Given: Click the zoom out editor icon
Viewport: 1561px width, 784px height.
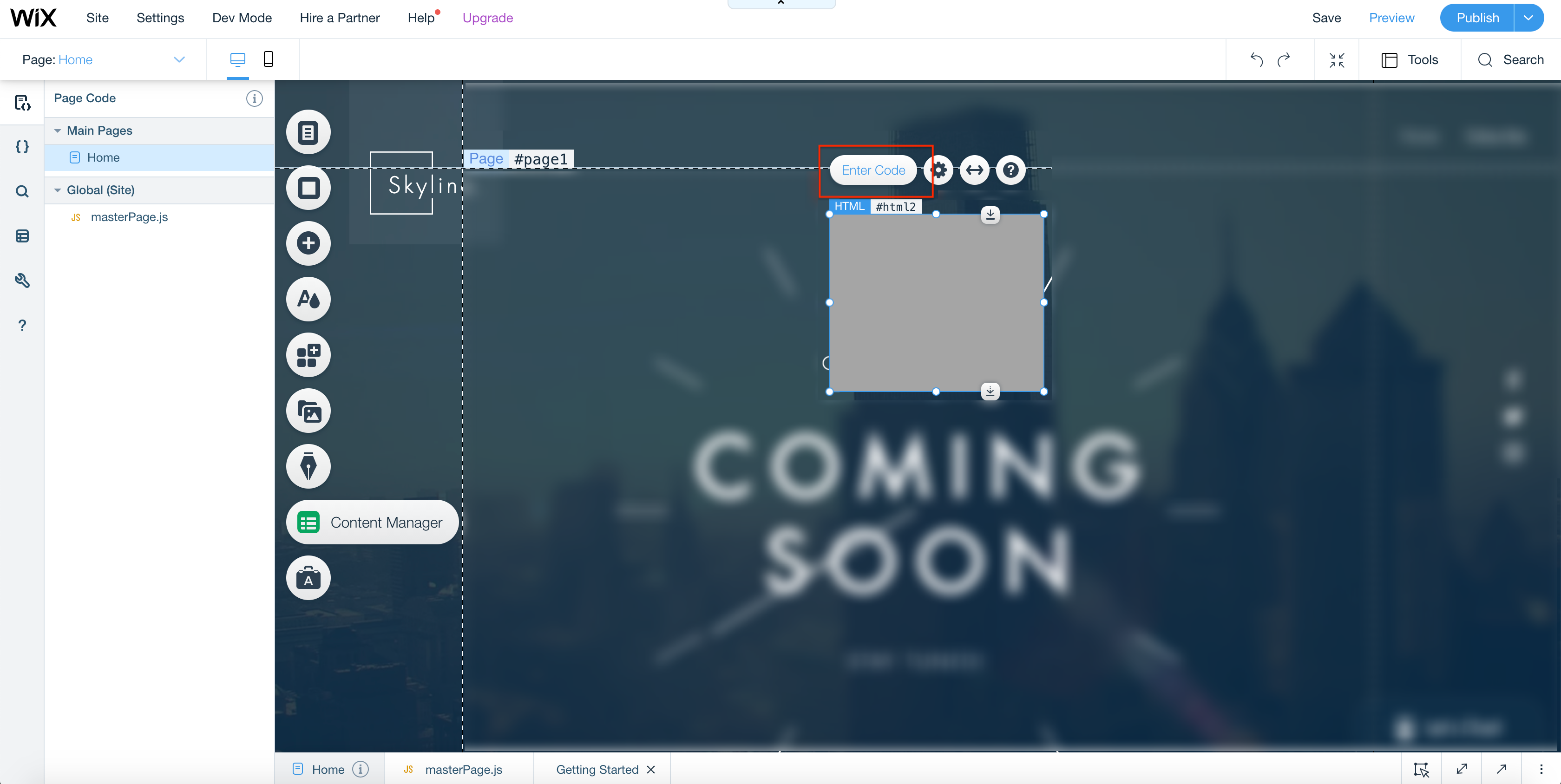Looking at the screenshot, I should coord(1336,60).
